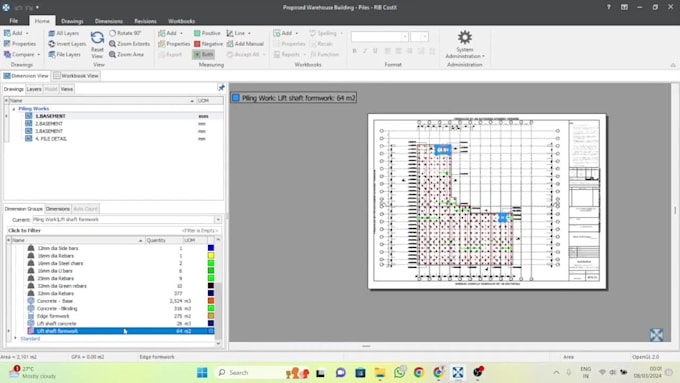This screenshot has height=383, width=680.
Task: Sort by the Quantity column header
Action: [163, 240]
